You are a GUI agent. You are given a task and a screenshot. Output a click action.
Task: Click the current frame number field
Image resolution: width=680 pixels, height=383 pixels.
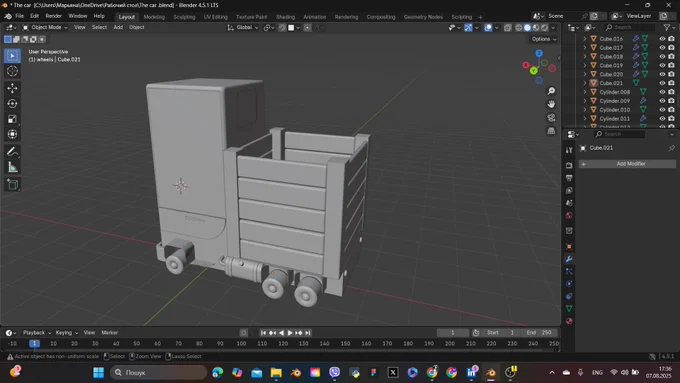point(453,333)
